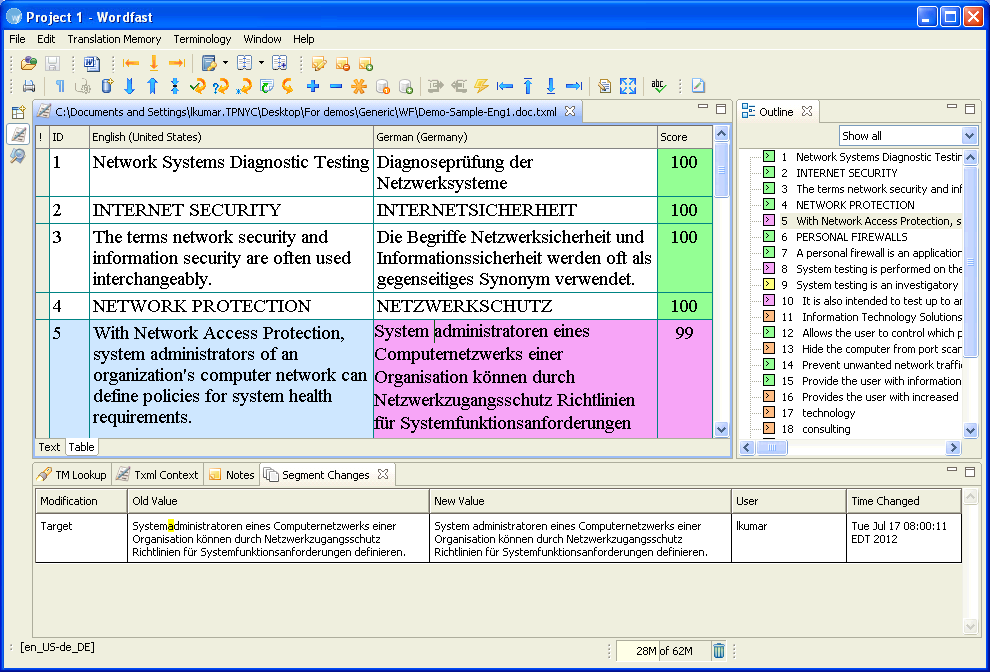990x672 pixels.
Task: Click the orange asterisk toolbar icon
Action: pyautogui.click(x=359, y=87)
